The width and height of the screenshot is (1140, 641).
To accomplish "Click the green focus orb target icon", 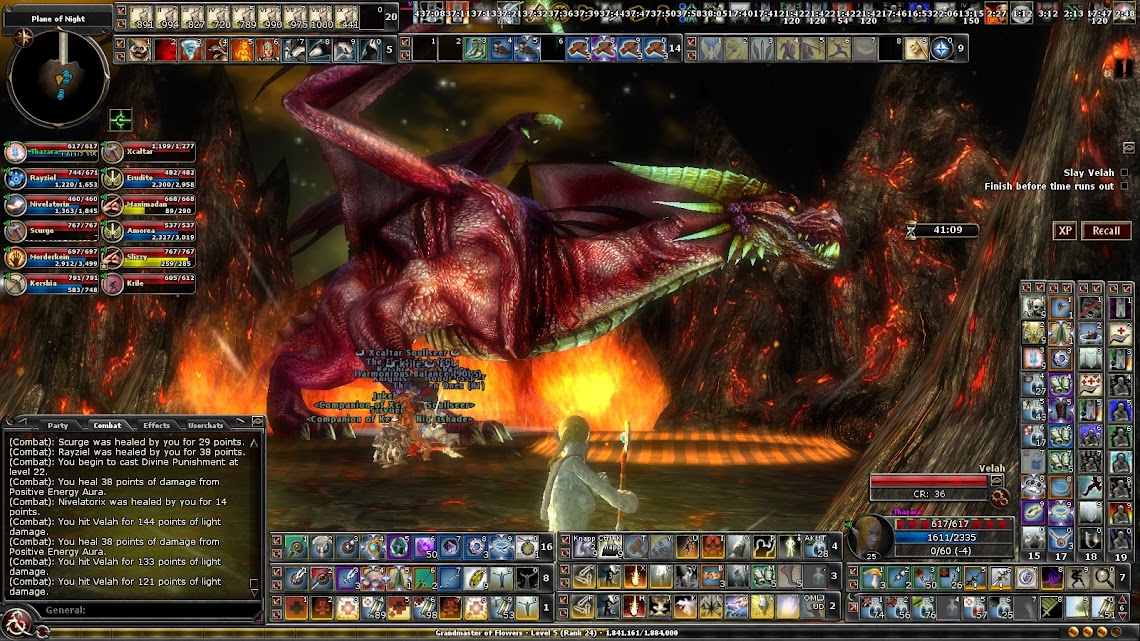I will pyautogui.click(x=121, y=119).
